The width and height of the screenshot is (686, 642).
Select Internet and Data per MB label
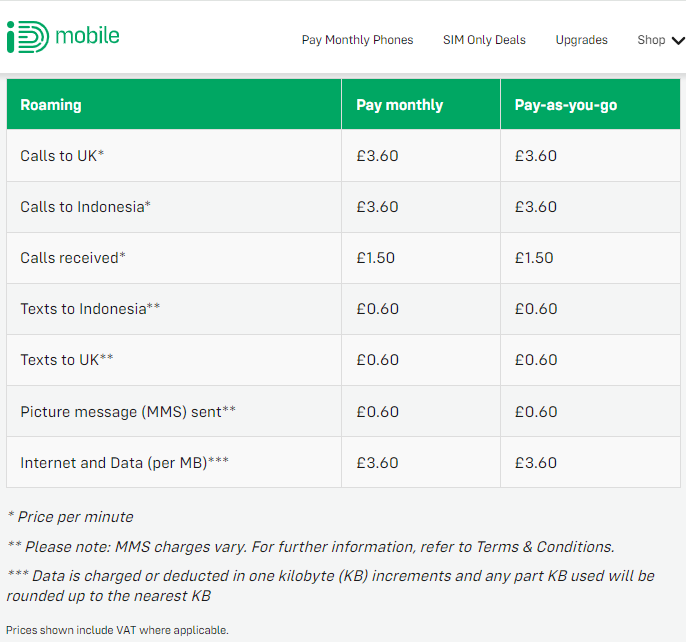124,463
